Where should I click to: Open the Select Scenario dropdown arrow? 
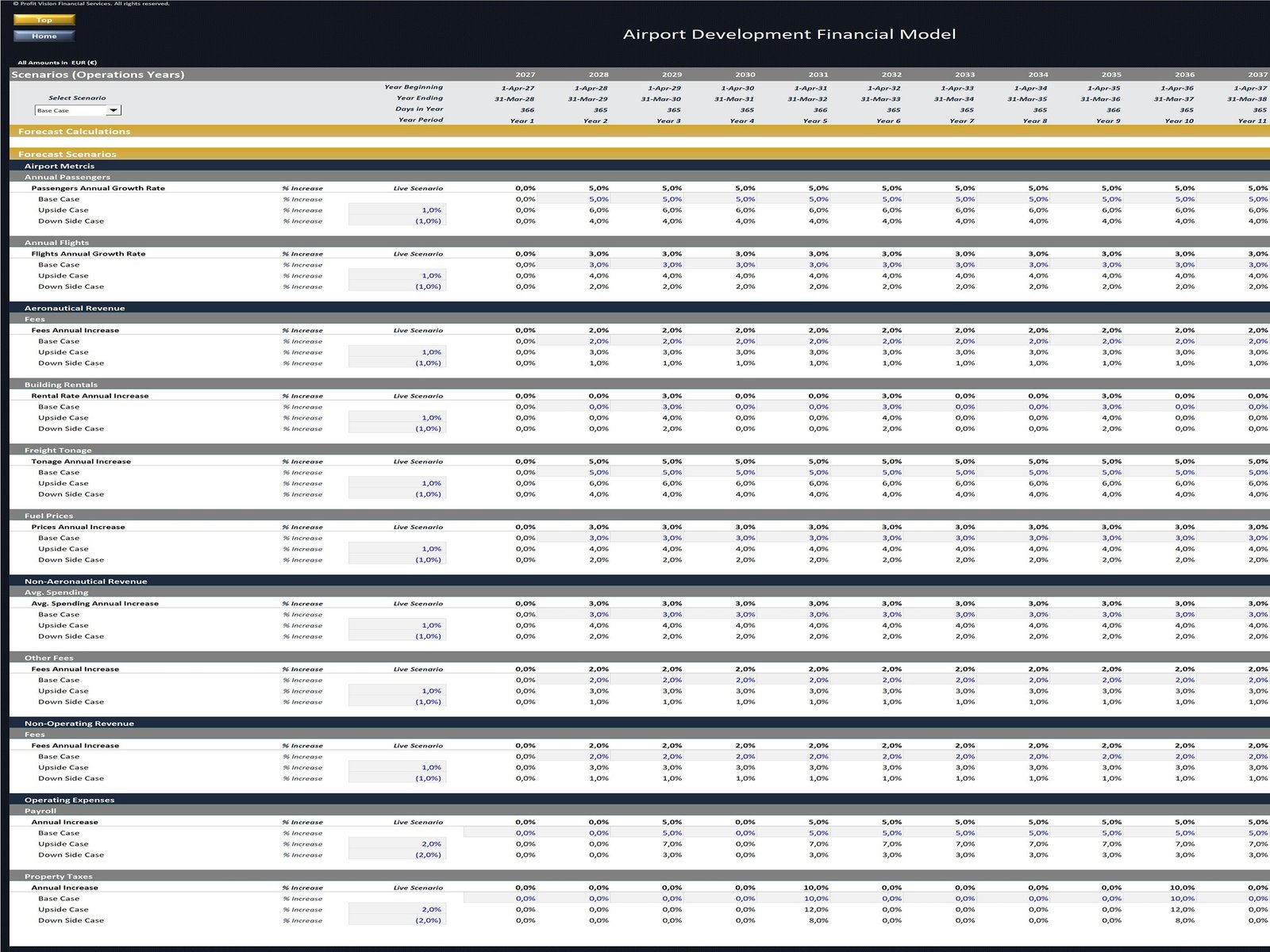[114, 110]
